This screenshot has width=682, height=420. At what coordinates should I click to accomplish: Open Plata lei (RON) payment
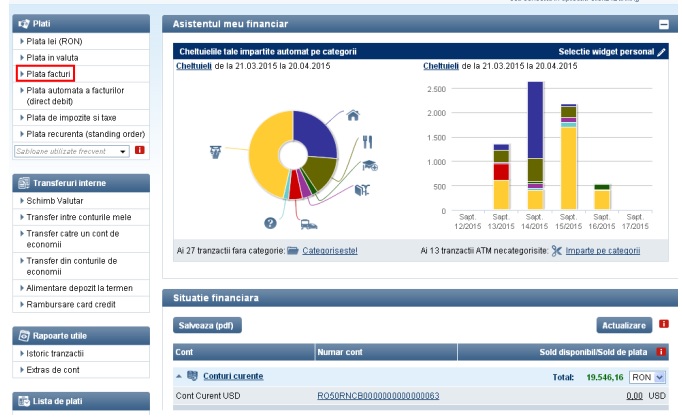point(54,41)
